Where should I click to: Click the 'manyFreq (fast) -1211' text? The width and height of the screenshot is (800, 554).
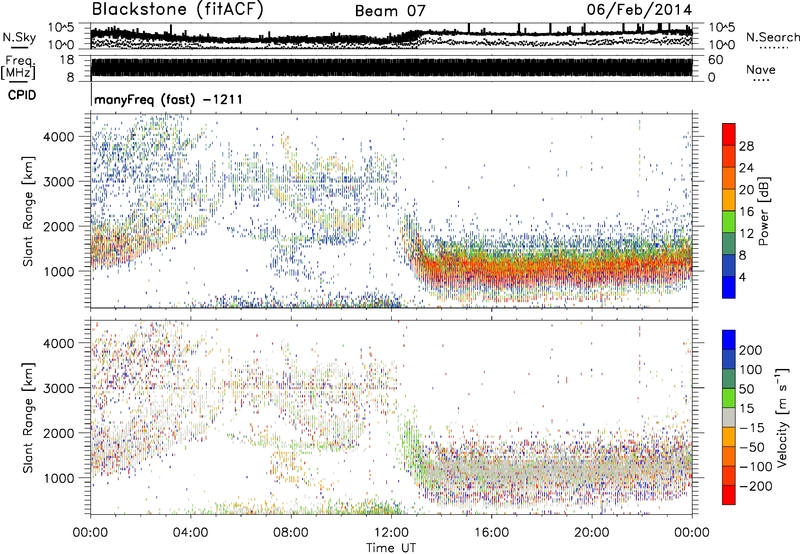tap(168, 99)
